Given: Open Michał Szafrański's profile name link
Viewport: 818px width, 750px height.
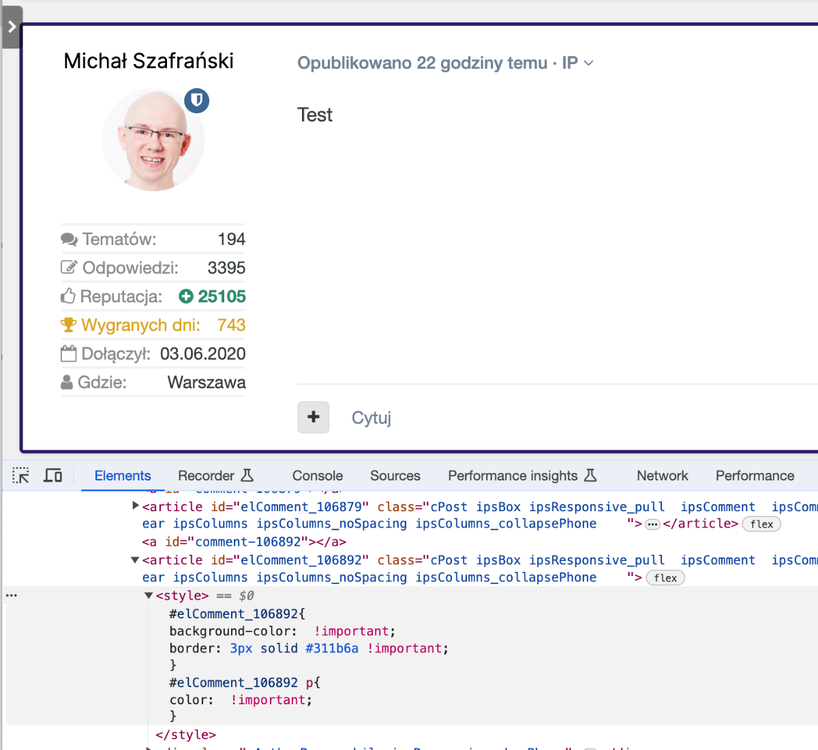Looking at the screenshot, I should tap(148, 61).
